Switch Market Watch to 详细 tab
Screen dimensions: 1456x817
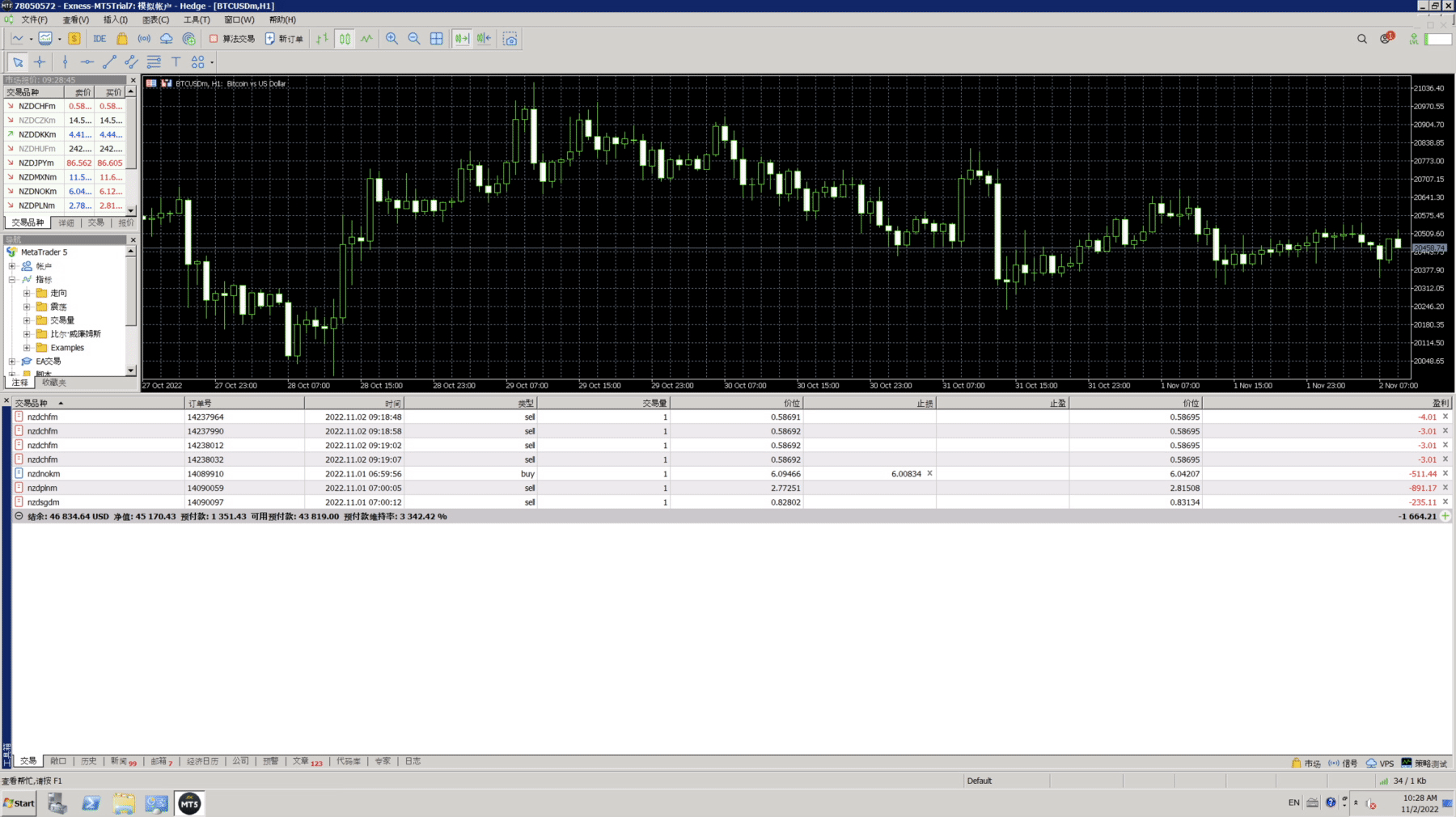[x=66, y=222]
